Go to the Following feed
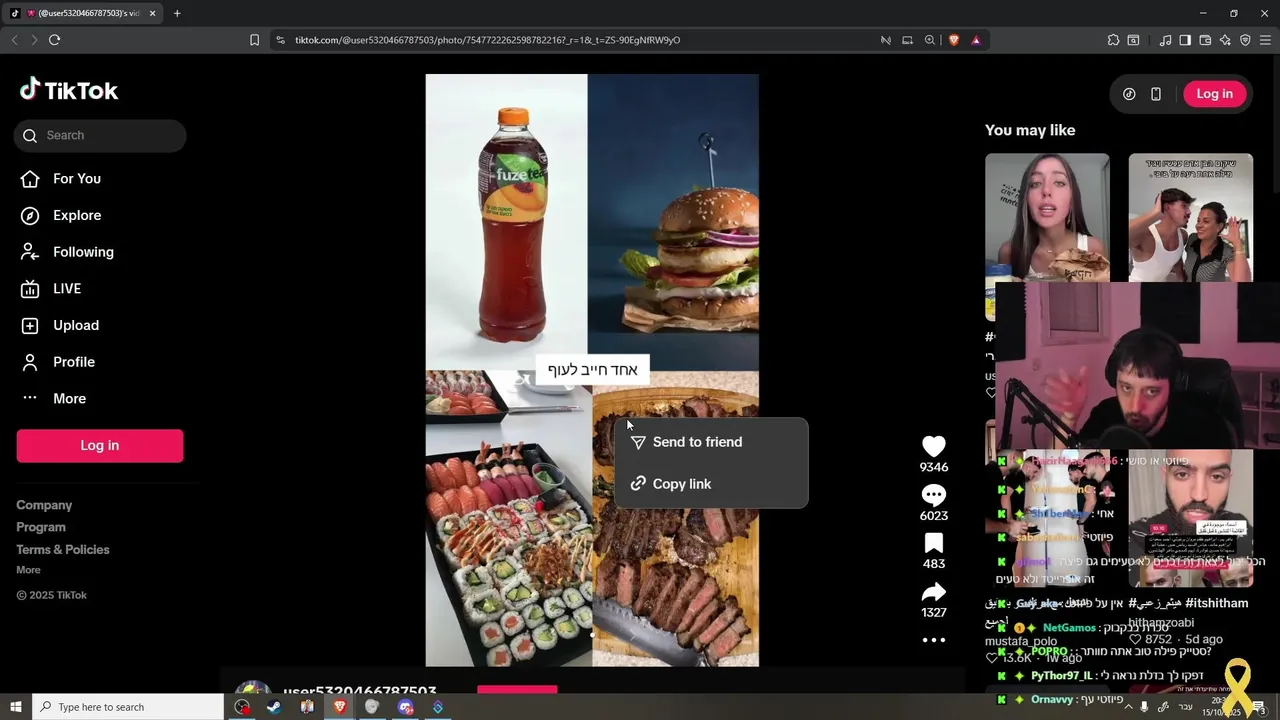 point(83,252)
